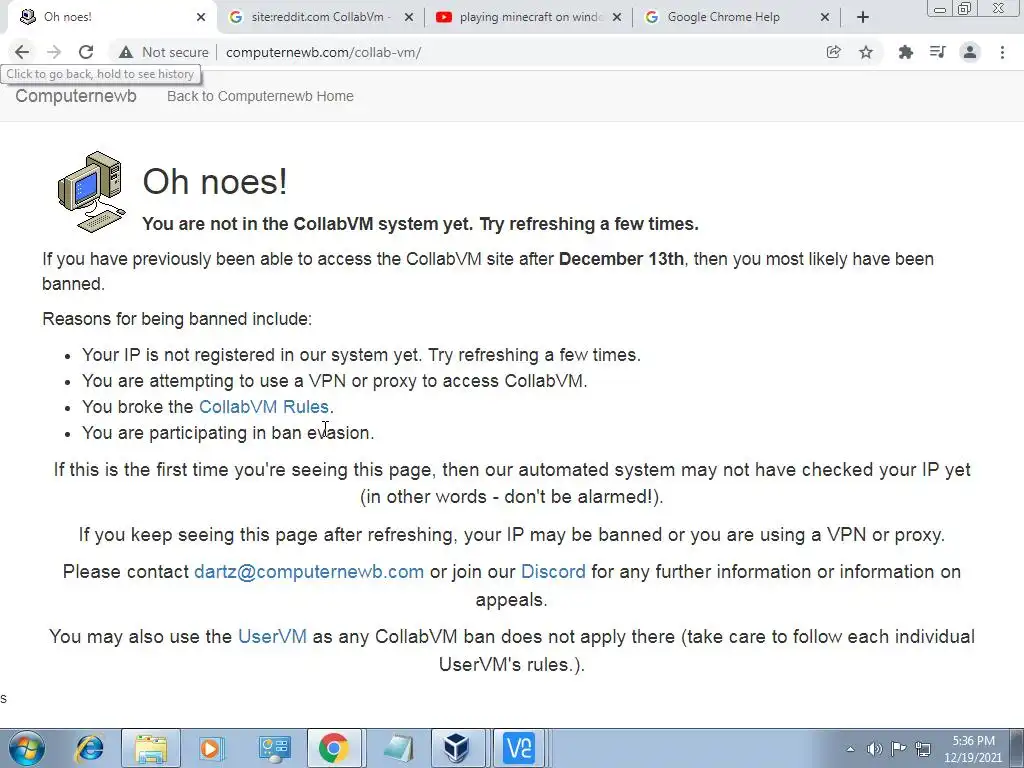Minimize the Chrome window
The image size is (1024, 768).
(x=940, y=9)
